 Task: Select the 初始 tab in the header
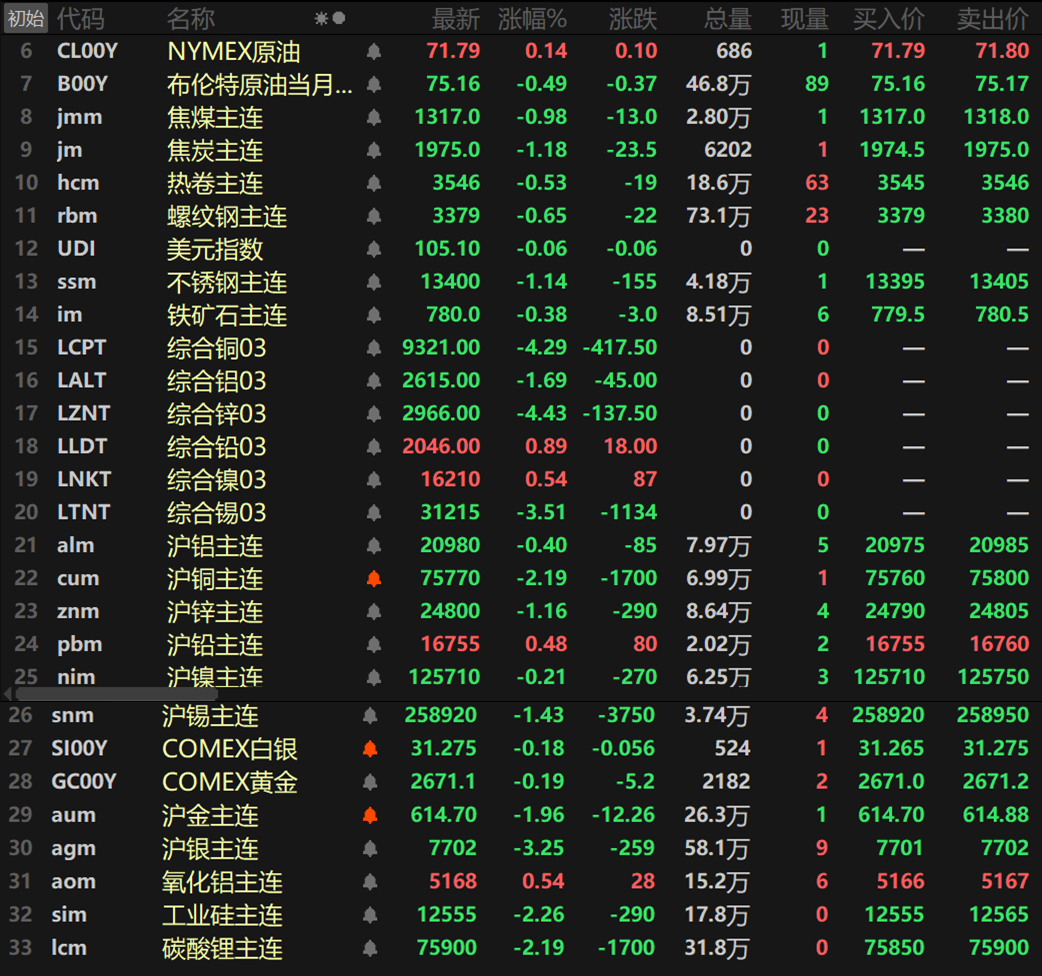point(25,18)
